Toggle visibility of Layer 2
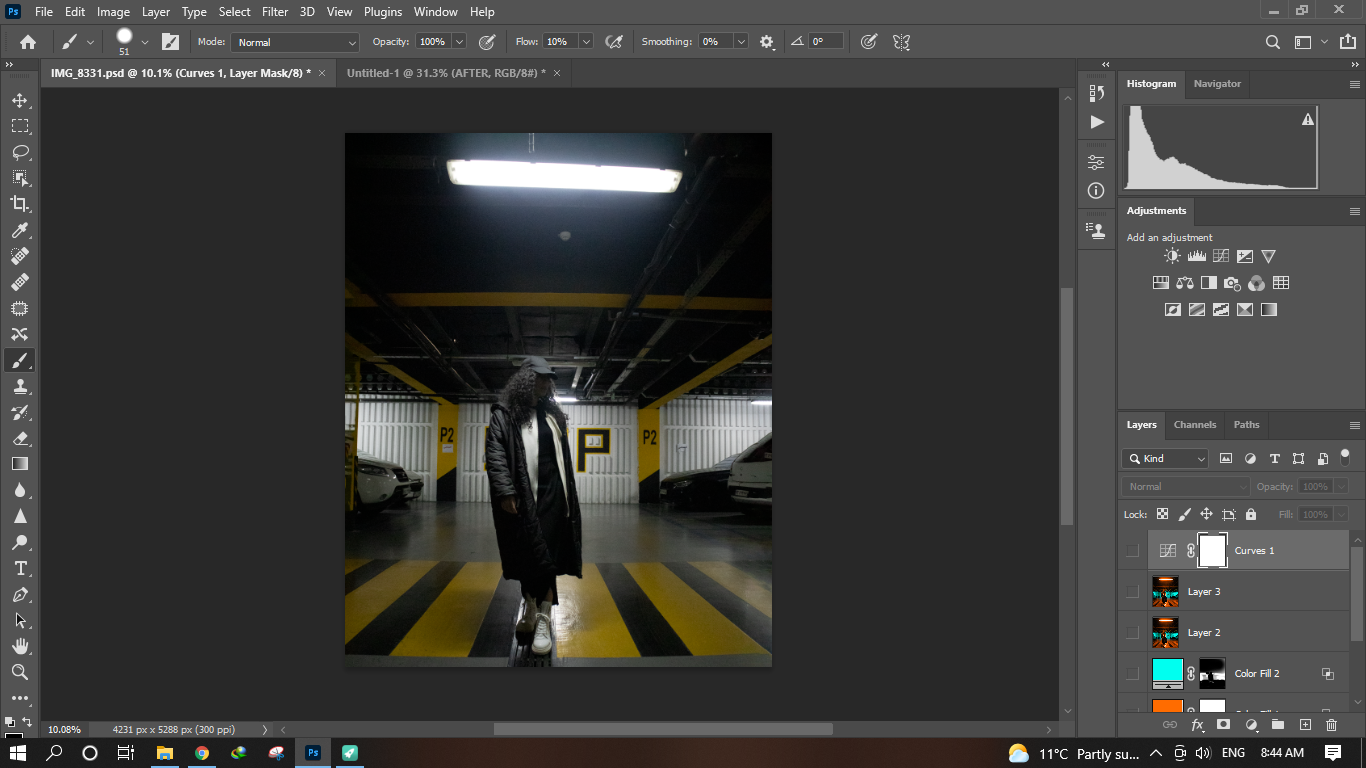 point(1132,633)
